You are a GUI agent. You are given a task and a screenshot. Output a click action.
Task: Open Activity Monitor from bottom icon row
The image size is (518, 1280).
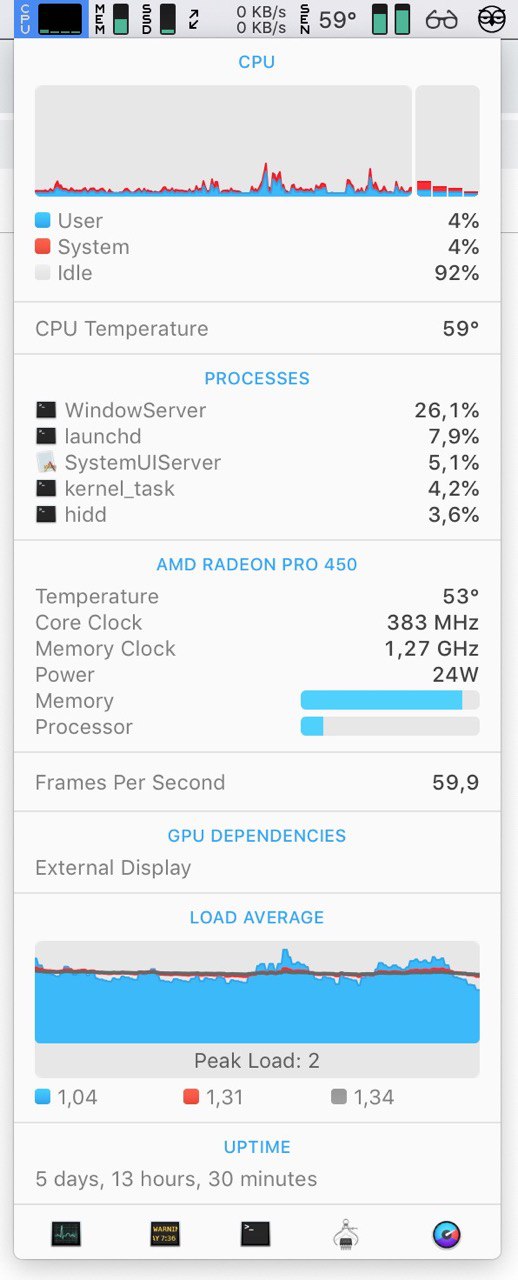[66, 1233]
